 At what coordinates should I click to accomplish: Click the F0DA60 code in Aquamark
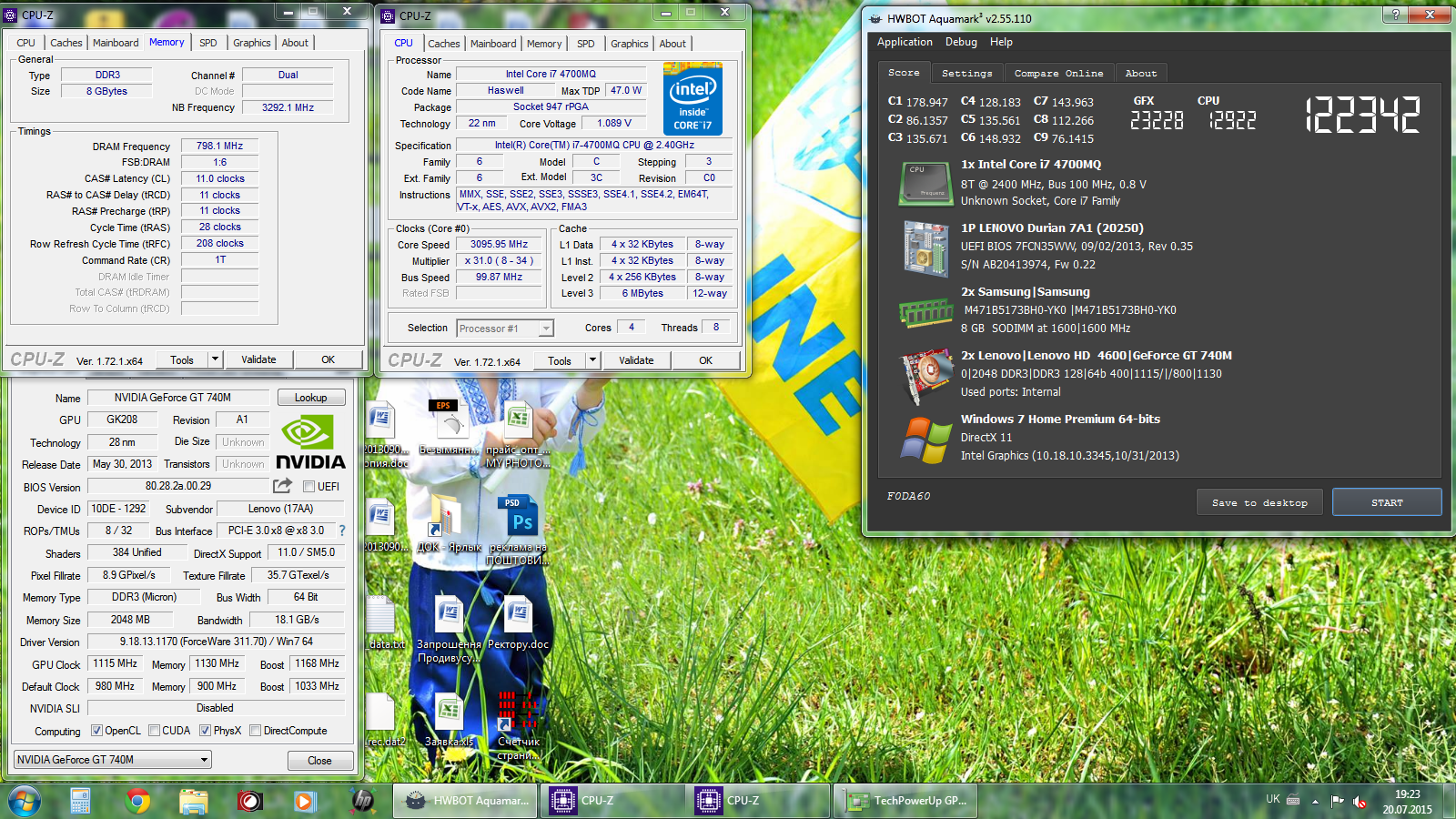pyautogui.click(x=908, y=496)
